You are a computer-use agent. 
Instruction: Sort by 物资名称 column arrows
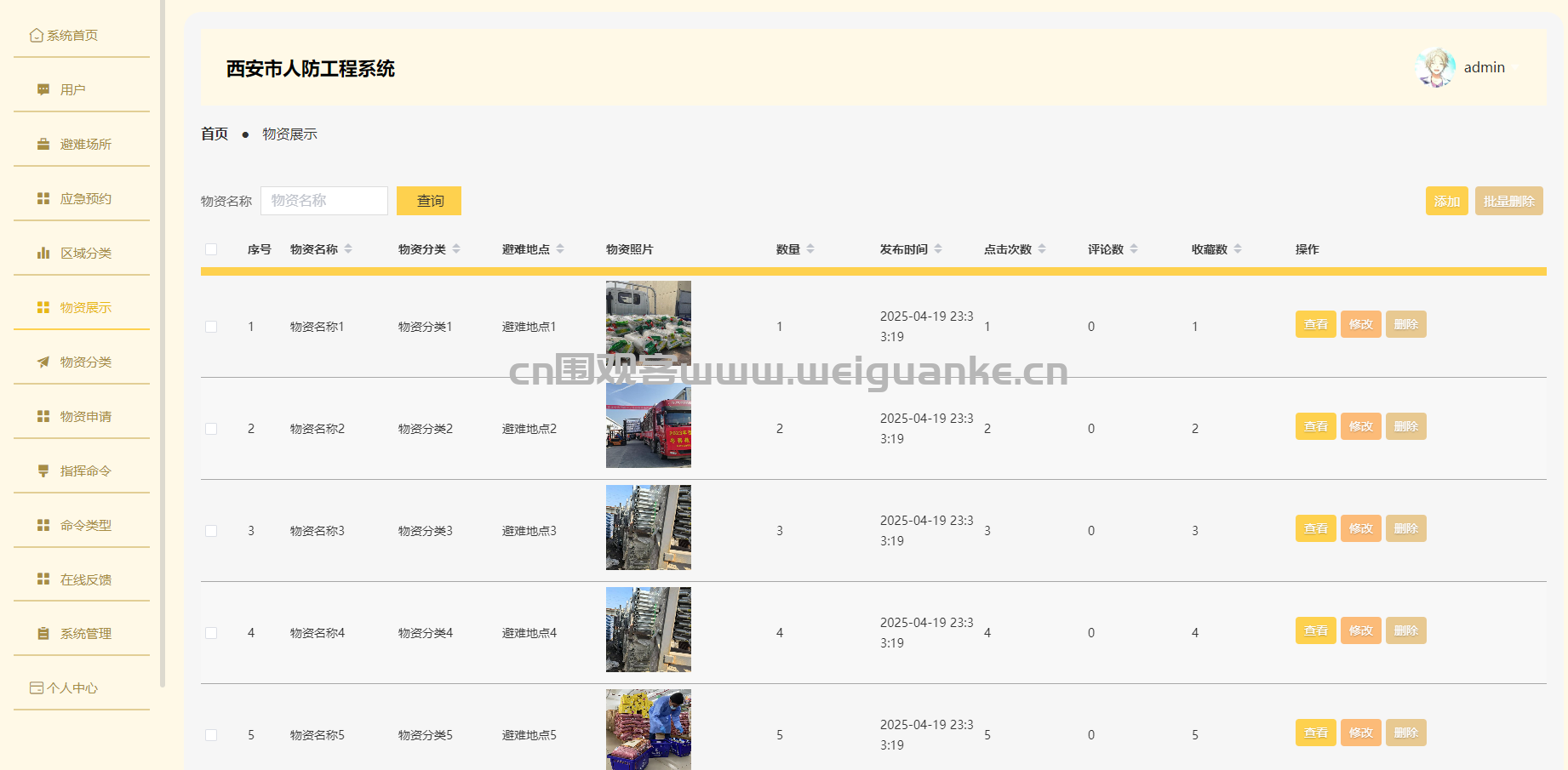point(348,249)
